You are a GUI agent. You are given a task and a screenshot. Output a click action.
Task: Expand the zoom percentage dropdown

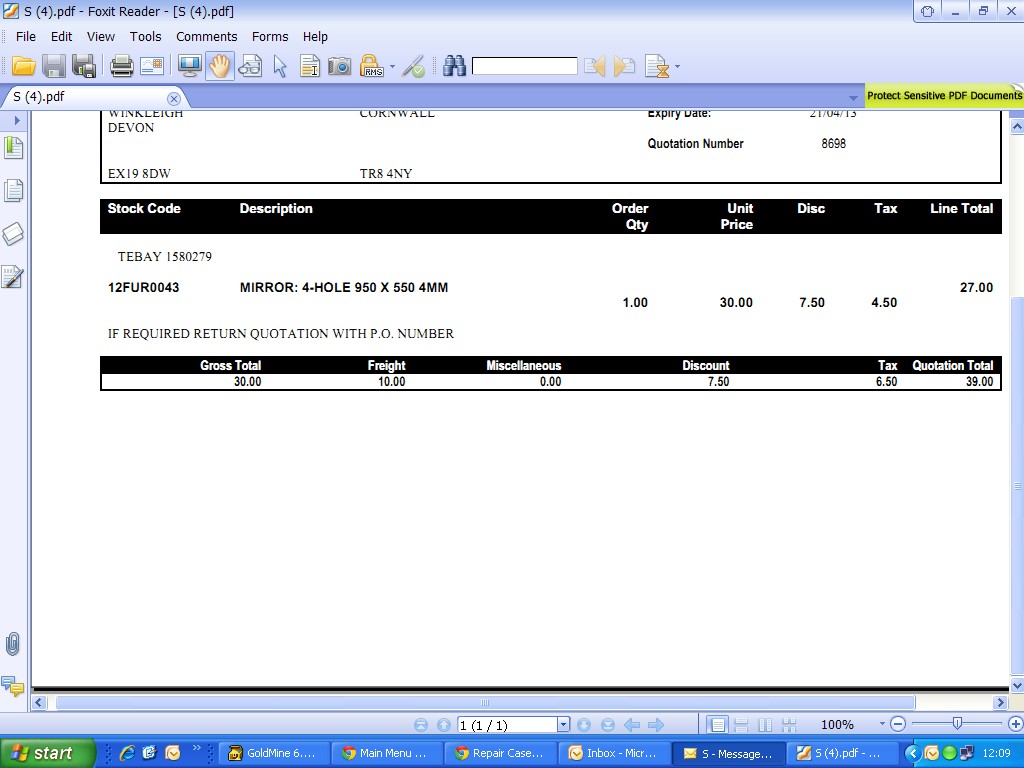click(882, 725)
